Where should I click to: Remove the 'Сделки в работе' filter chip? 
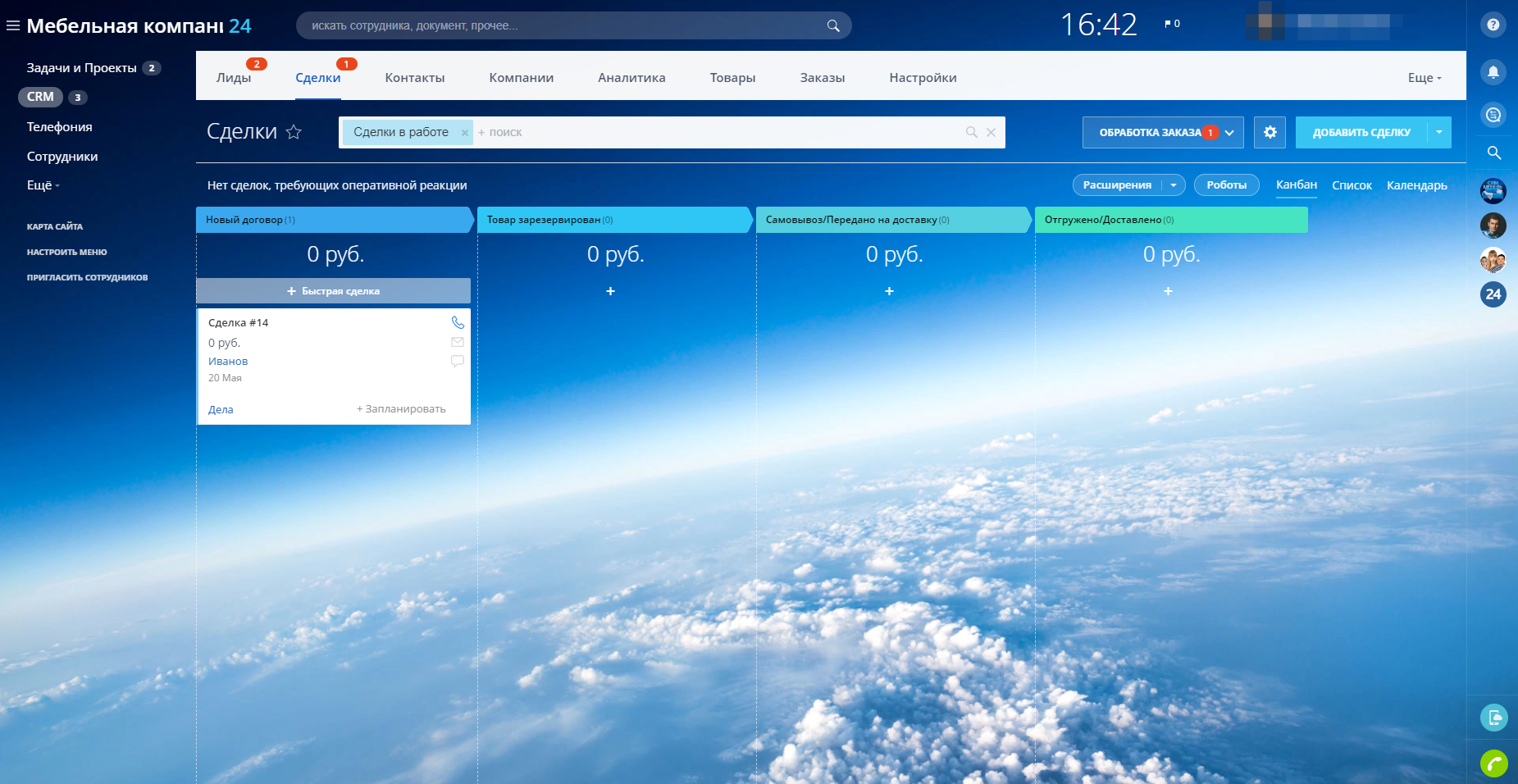tap(464, 133)
